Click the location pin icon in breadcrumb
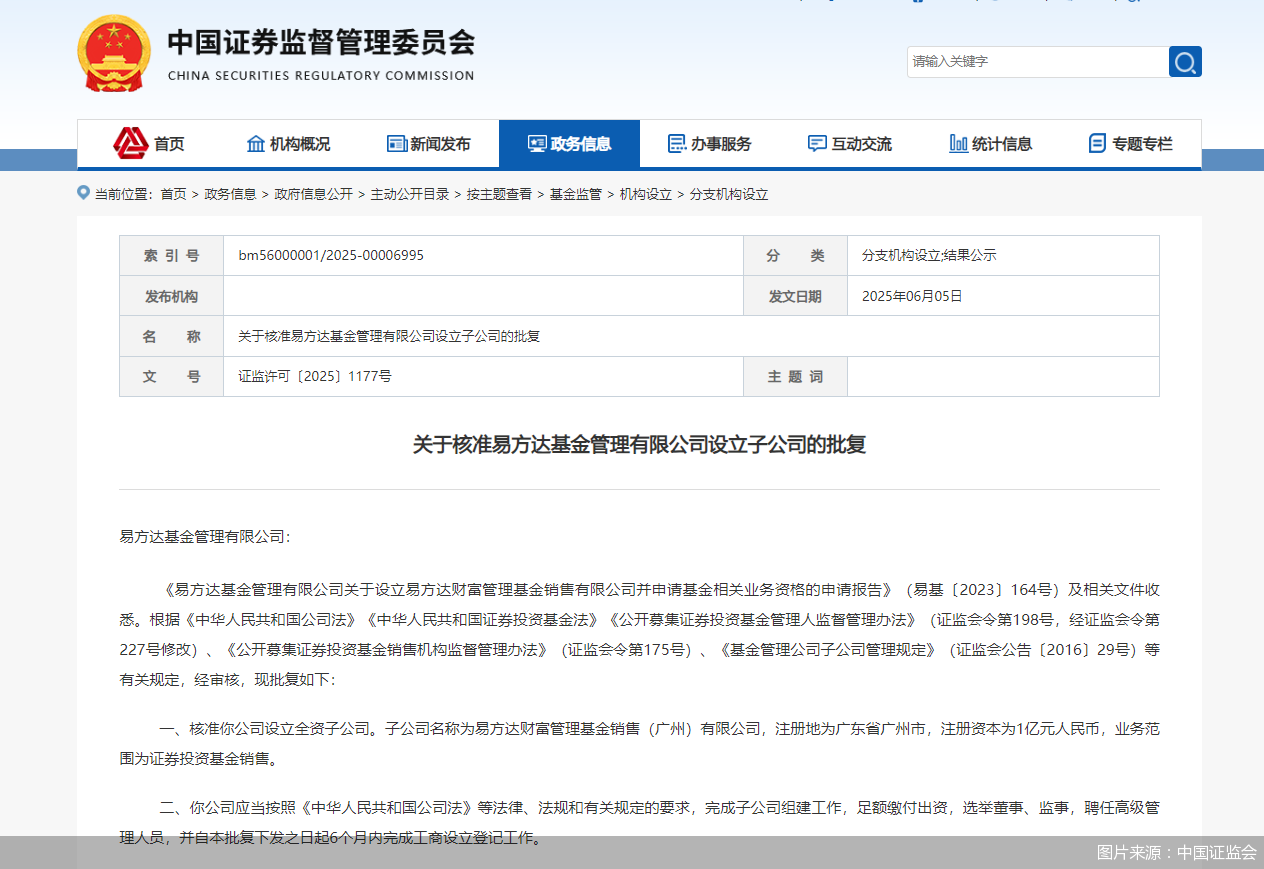1264x869 pixels. (x=84, y=193)
